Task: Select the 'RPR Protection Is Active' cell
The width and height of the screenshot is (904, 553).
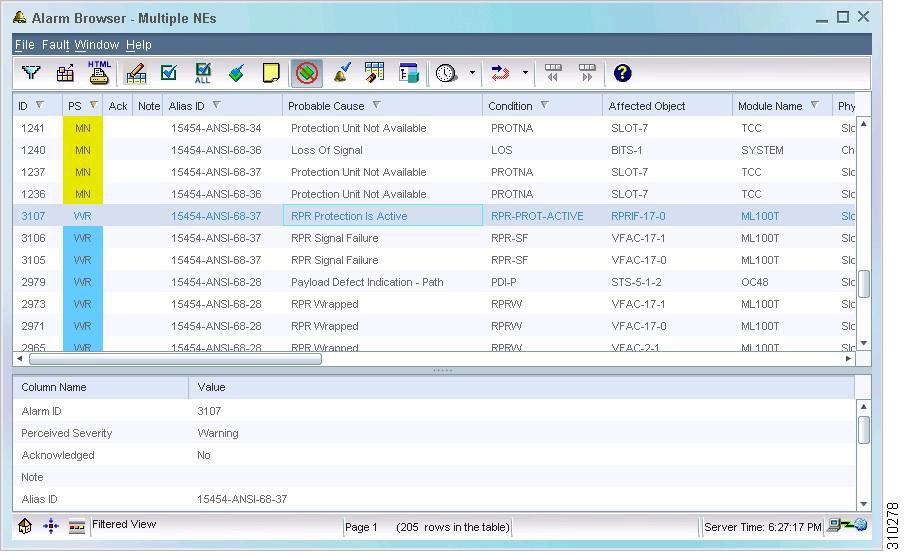Action: point(383,216)
